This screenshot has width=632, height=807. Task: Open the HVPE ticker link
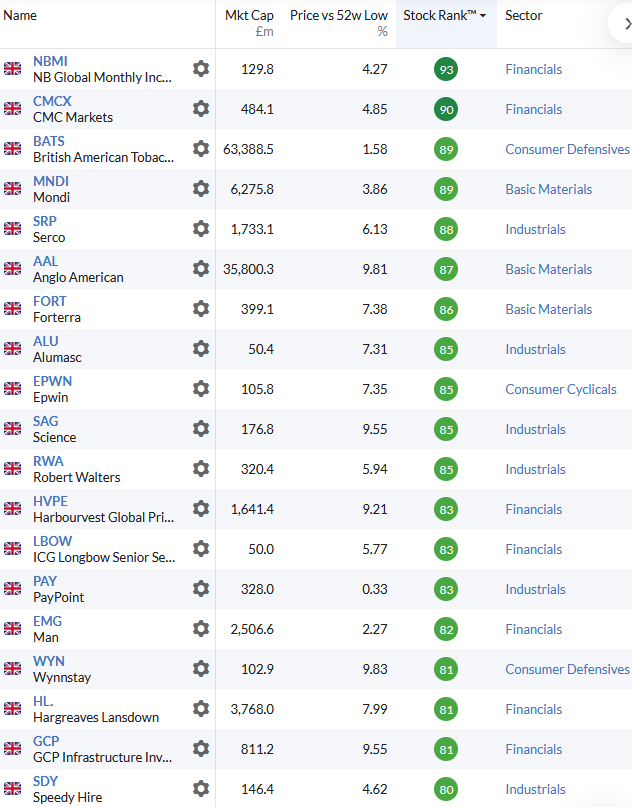click(50, 501)
